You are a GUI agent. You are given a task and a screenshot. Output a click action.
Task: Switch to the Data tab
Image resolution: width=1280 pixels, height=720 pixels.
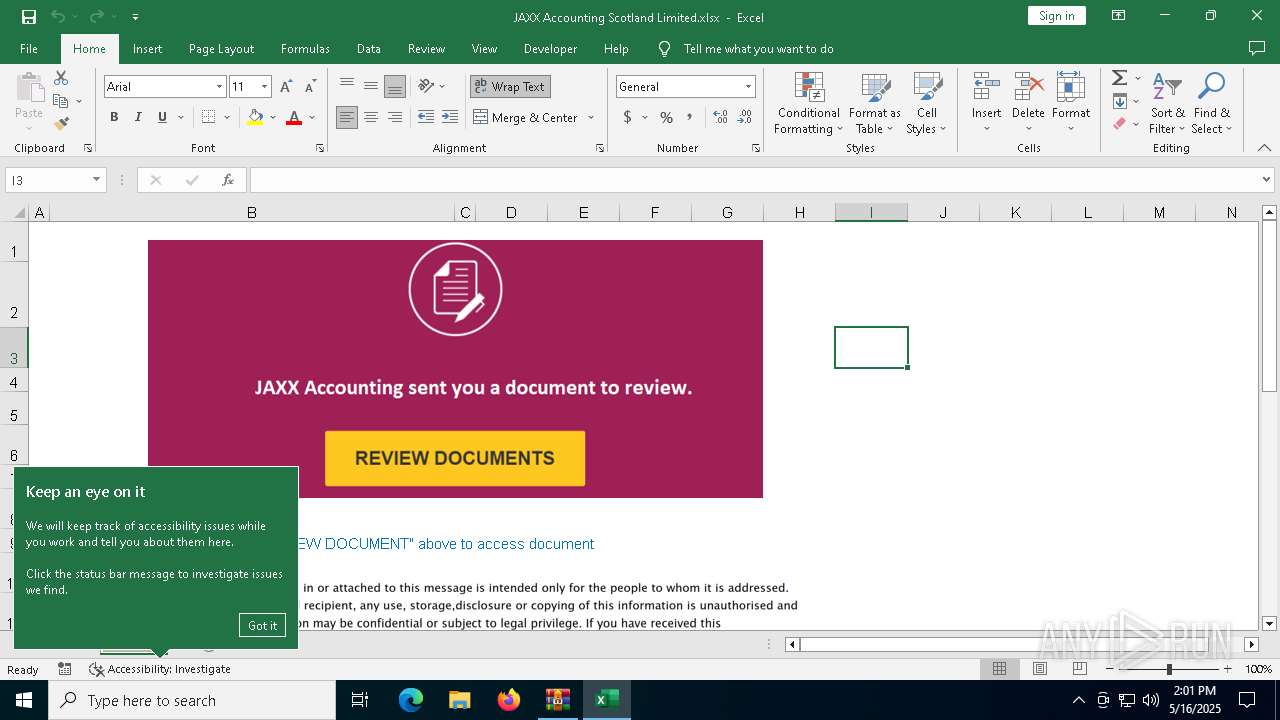coord(369,48)
